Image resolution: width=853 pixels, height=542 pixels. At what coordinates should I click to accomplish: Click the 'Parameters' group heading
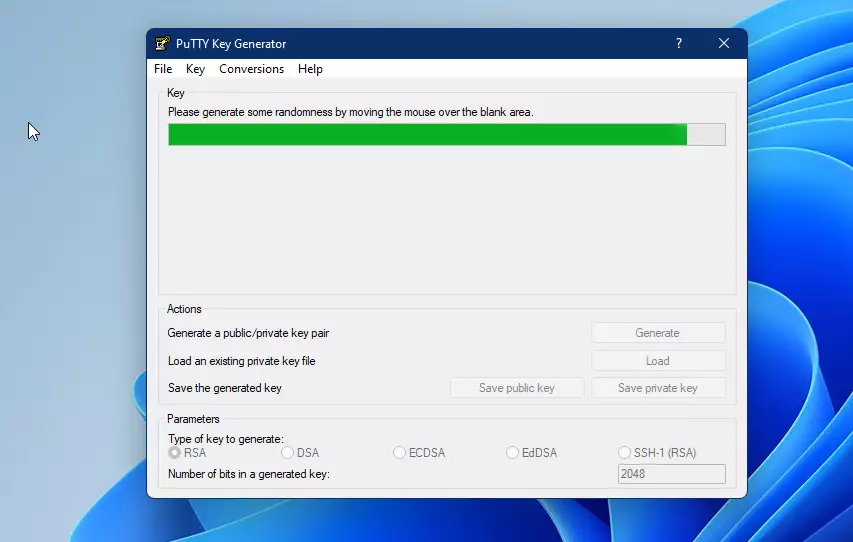pyautogui.click(x=193, y=419)
